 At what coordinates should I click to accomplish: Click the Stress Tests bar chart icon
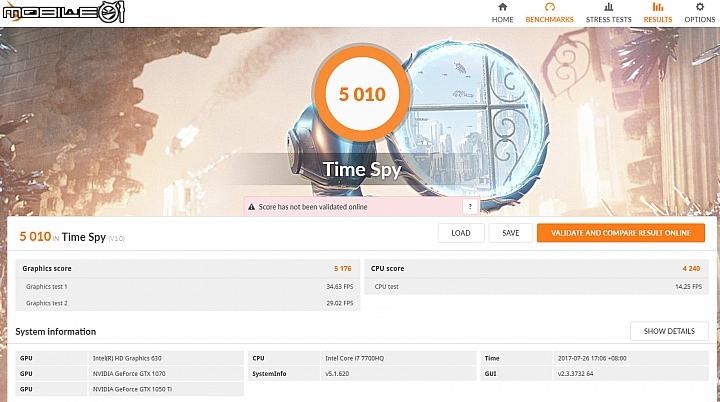tap(608, 7)
